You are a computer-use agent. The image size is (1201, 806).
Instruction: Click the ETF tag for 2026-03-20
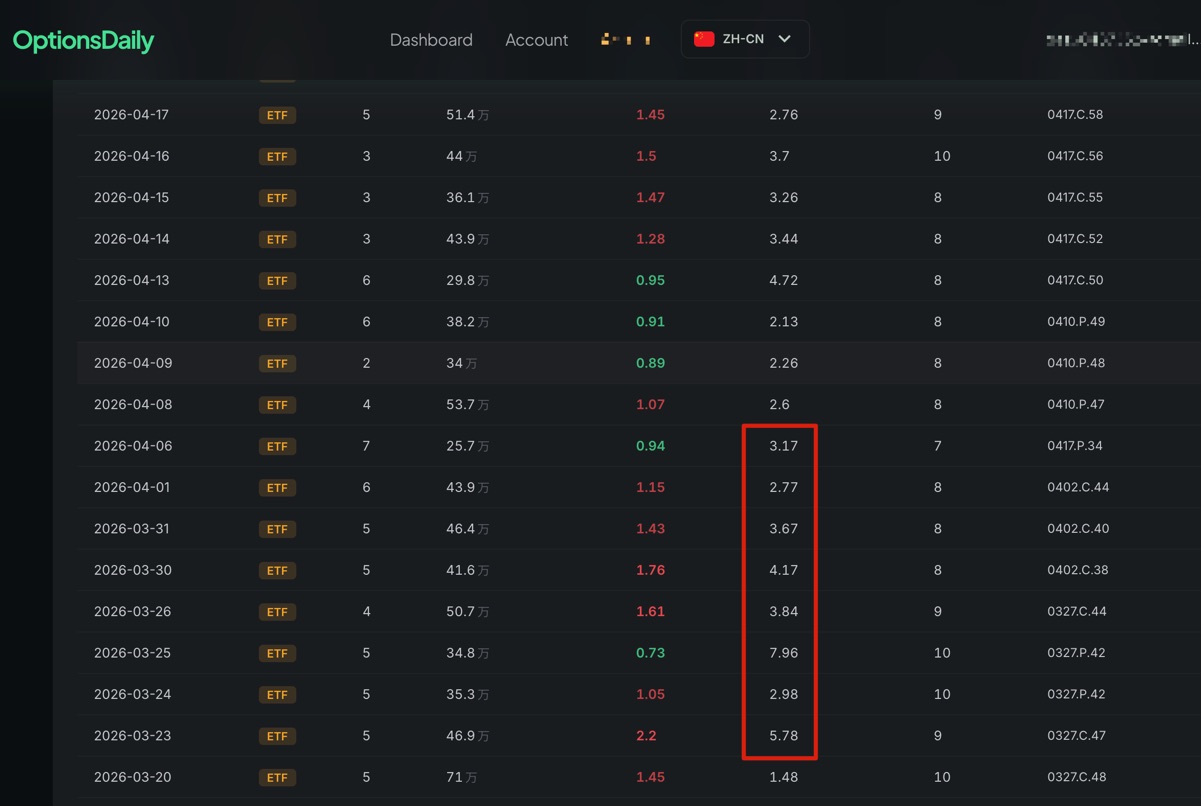[x=277, y=777]
